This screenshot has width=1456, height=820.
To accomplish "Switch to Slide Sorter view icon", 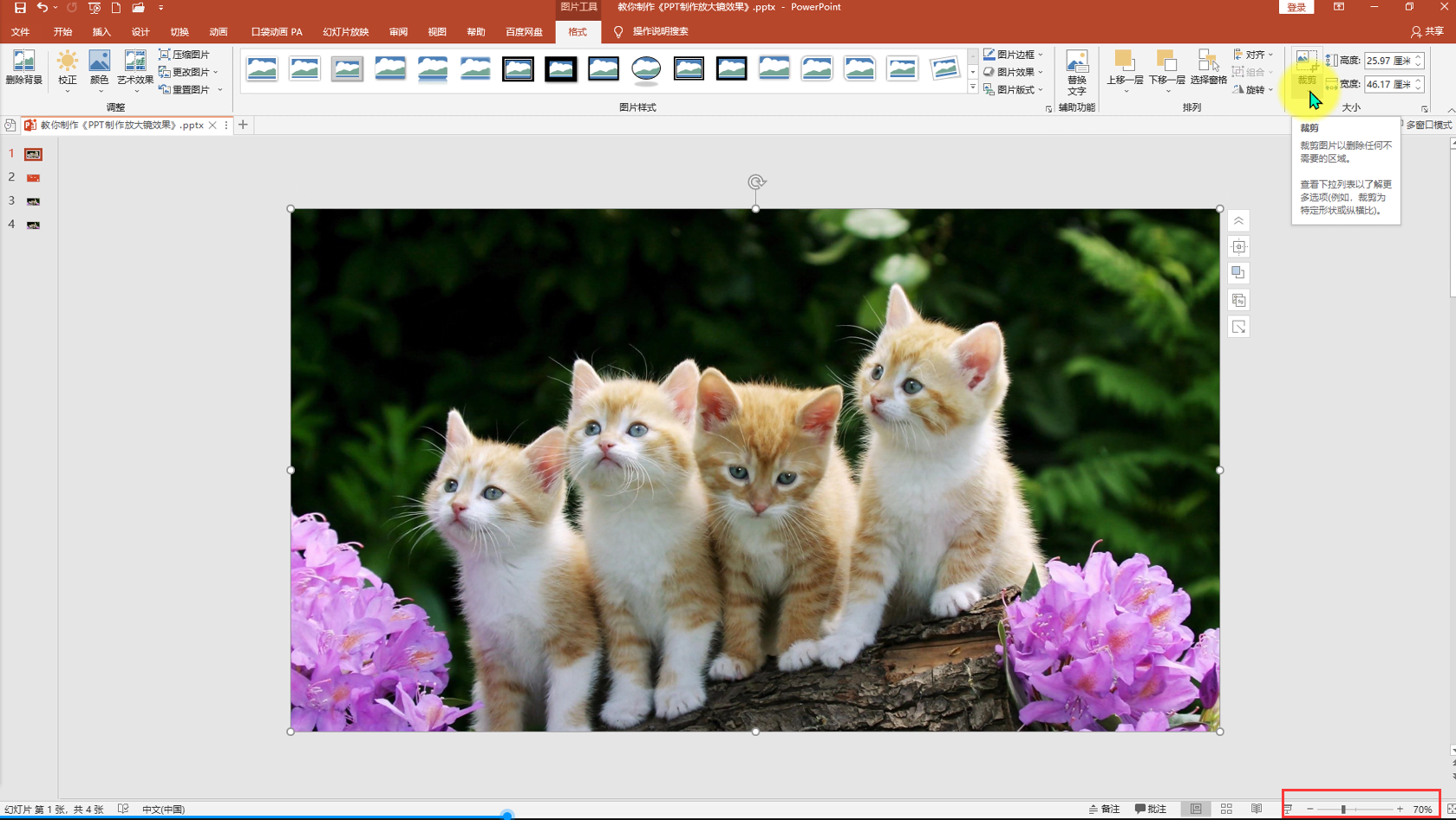I will pyautogui.click(x=1226, y=810).
